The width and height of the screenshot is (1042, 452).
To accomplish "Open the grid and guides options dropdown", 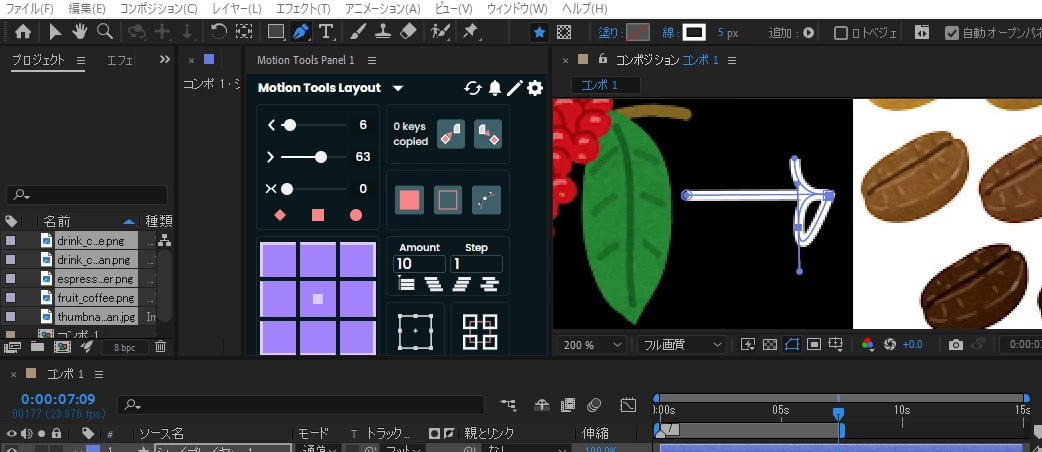I will (x=836, y=344).
